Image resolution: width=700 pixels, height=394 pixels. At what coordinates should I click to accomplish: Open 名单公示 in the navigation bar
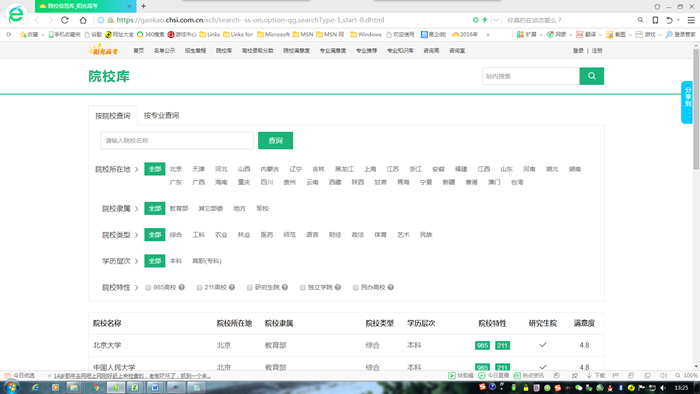[x=164, y=51]
